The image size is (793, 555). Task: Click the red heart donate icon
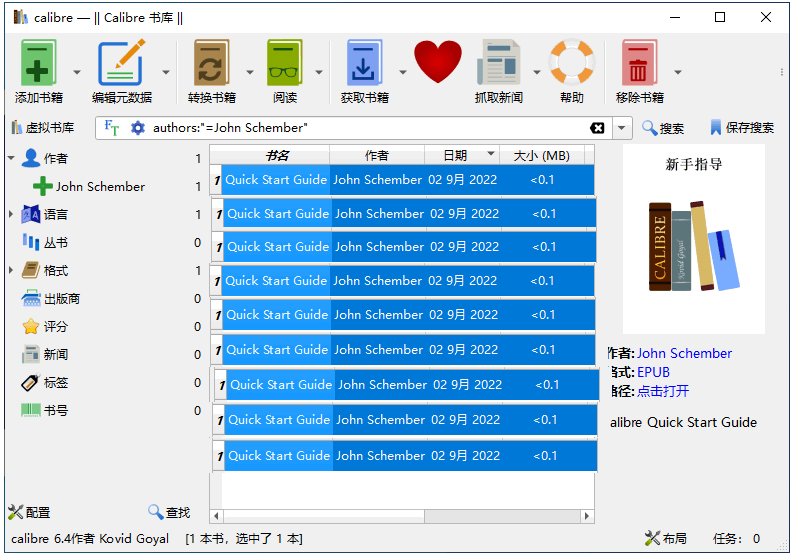(438, 62)
